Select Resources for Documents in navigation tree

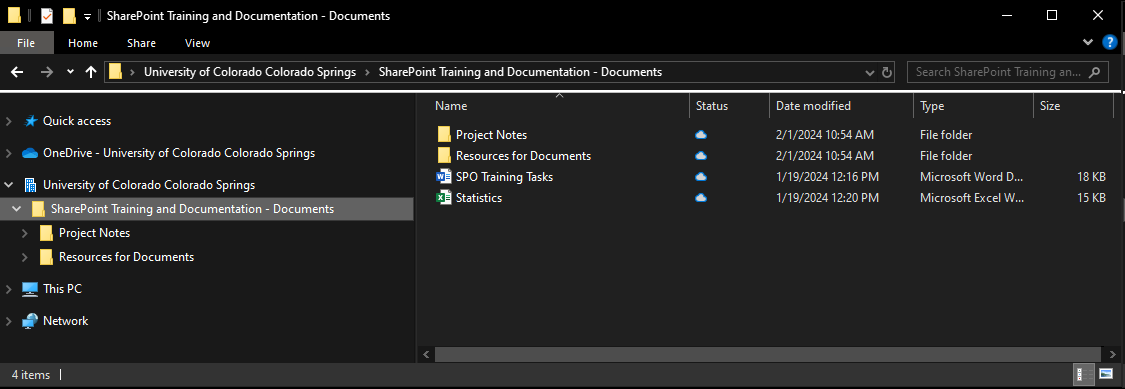[x=126, y=257]
